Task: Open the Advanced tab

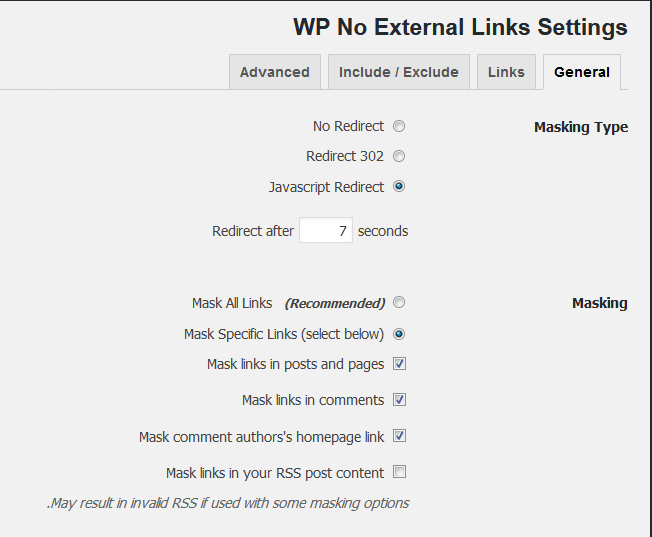Action: coord(274,72)
